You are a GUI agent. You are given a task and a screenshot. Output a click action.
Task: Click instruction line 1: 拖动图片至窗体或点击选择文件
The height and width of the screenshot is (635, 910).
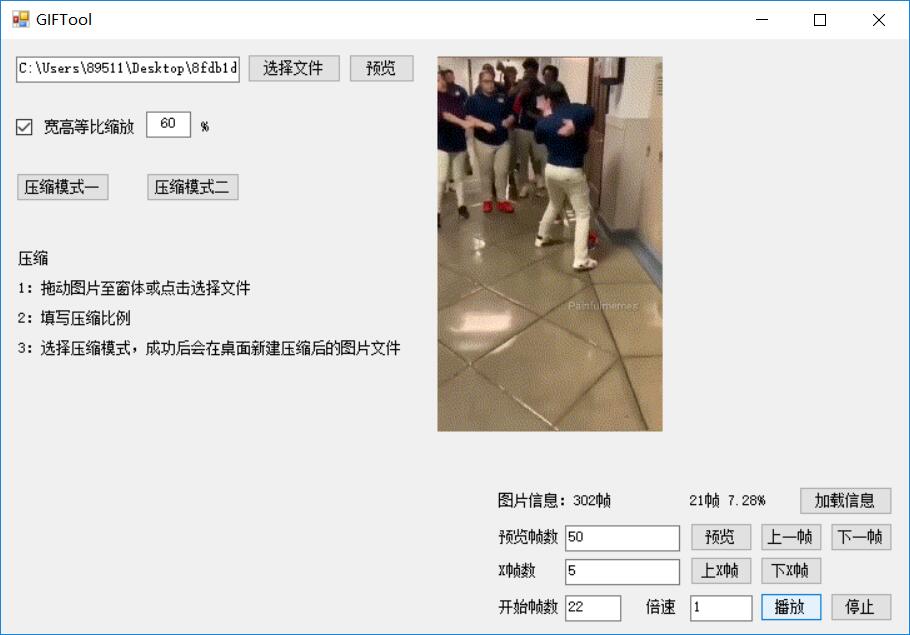coord(134,288)
